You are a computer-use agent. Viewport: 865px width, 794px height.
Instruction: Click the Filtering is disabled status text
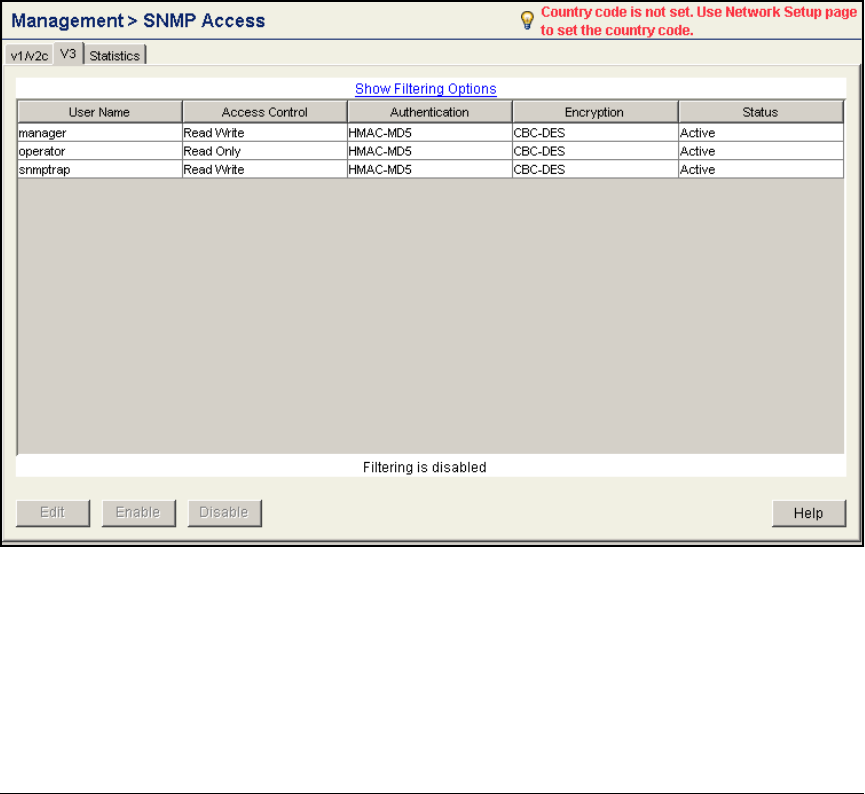[425, 467]
